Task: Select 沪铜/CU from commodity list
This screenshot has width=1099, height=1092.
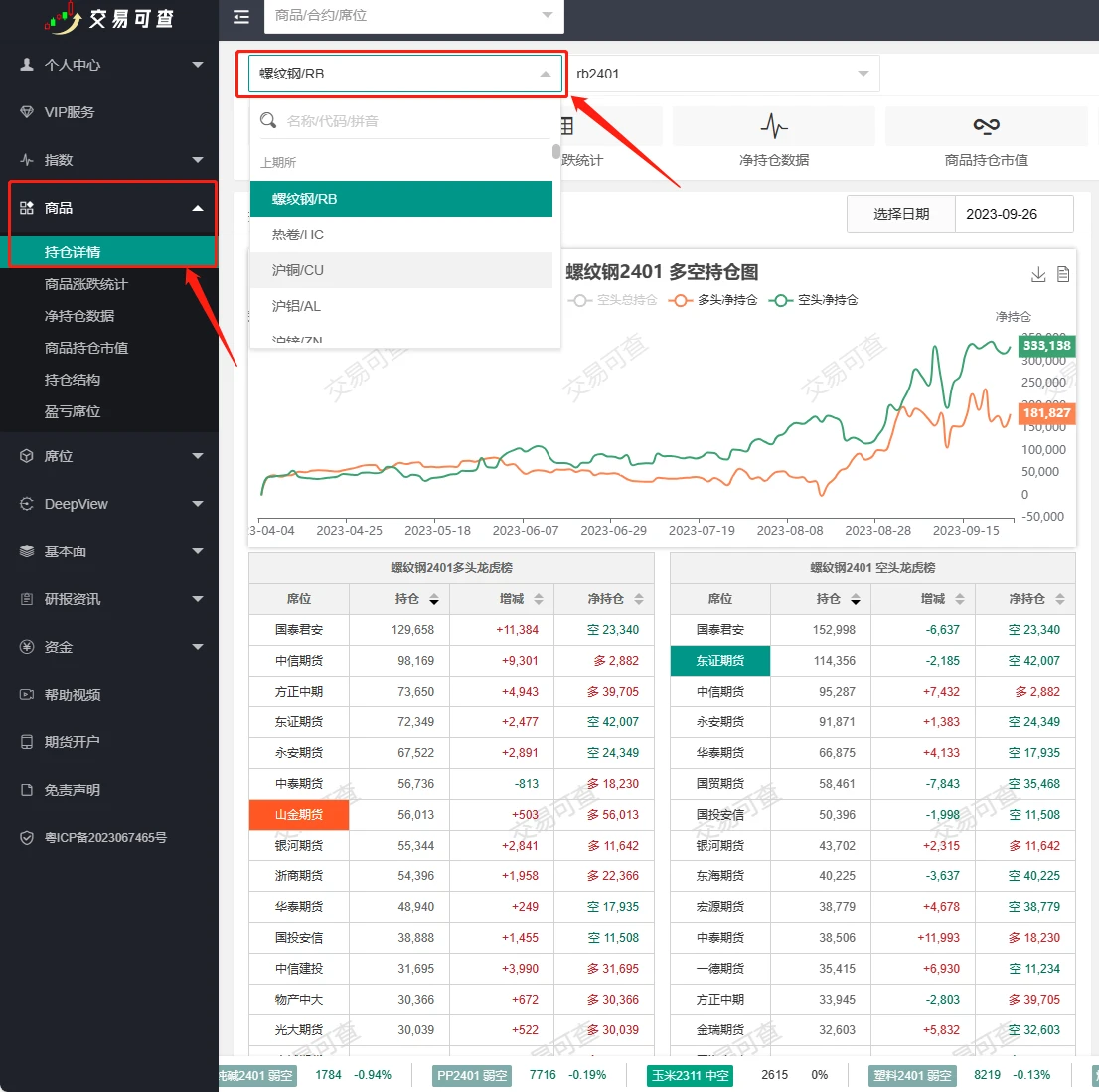Action: pyautogui.click(x=400, y=270)
